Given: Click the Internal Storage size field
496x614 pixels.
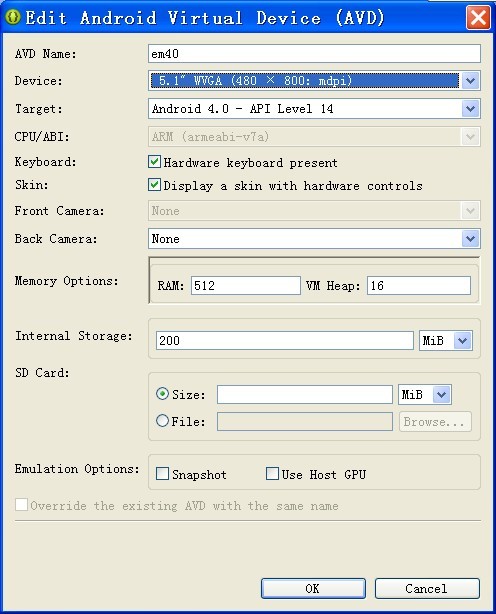Looking at the screenshot, I should point(285,340).
